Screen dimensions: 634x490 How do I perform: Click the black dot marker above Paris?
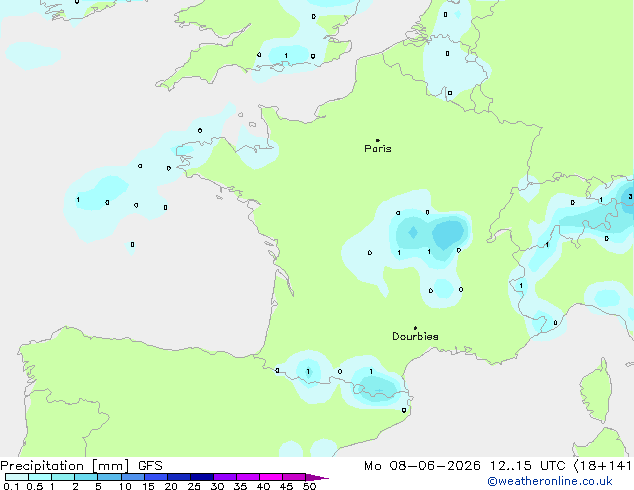[x=378, y=140]
